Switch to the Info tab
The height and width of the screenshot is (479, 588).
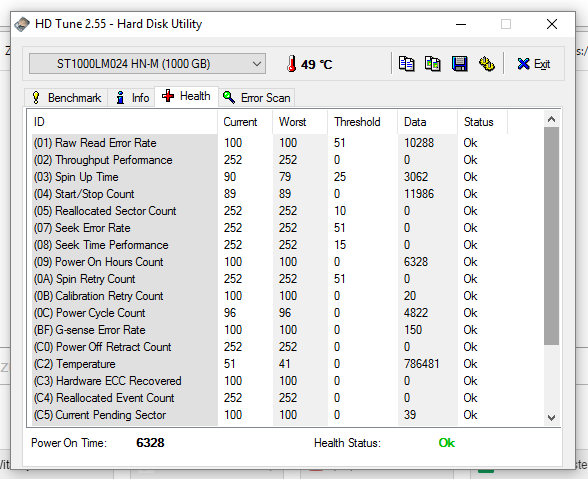pos(132,98)
